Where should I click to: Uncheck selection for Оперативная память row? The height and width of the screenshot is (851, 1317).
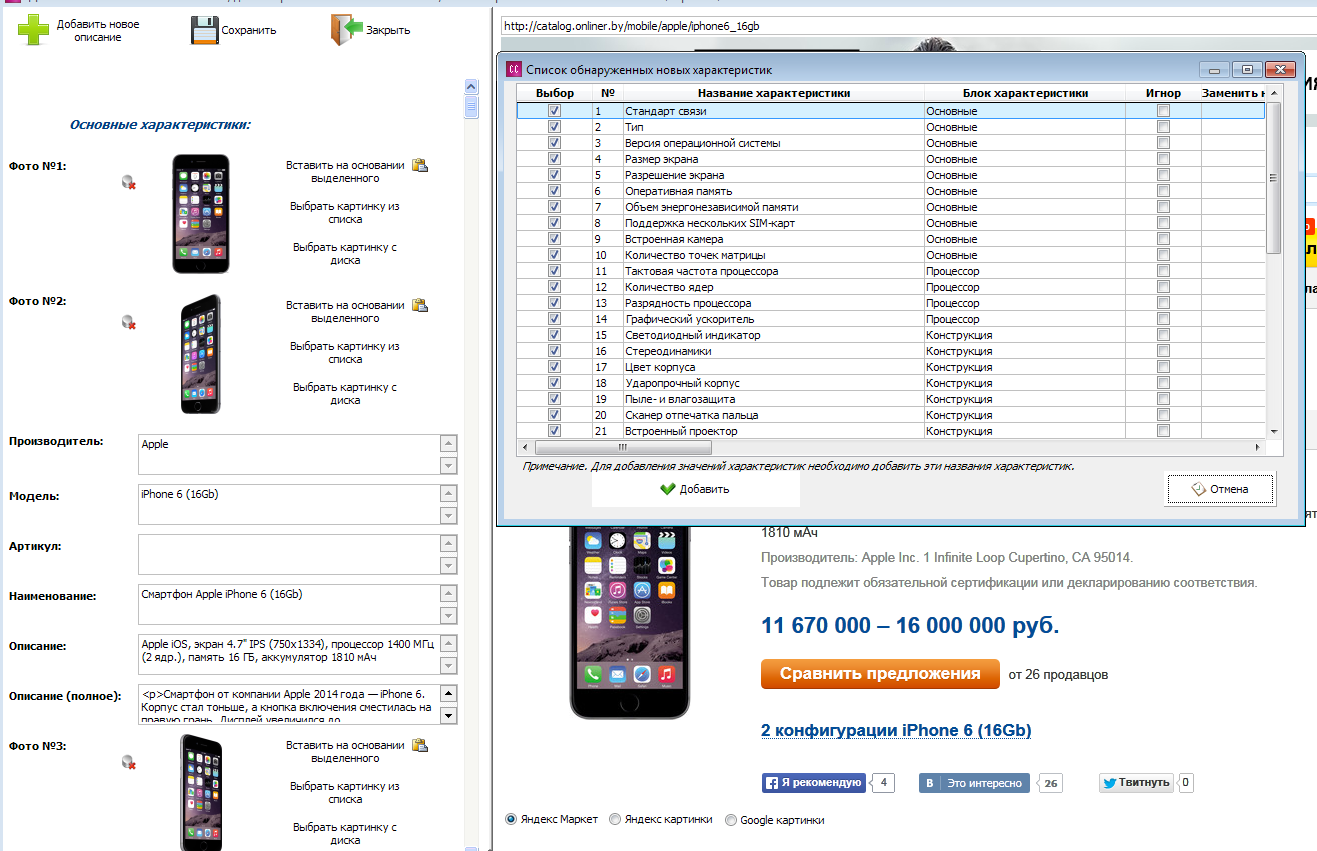(x=554, y=191)
